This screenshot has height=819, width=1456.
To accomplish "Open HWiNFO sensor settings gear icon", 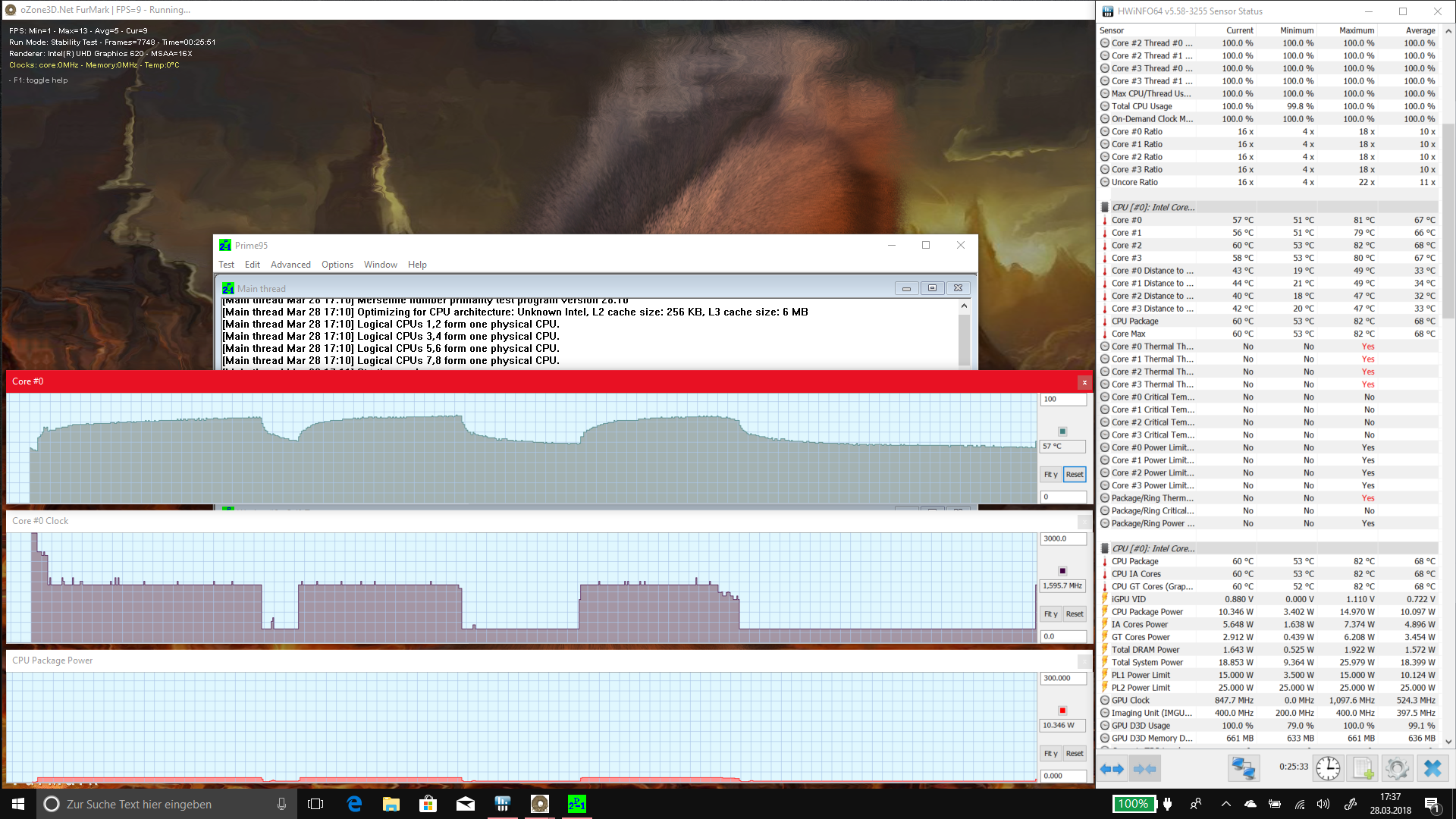I will pos(1396,768).
